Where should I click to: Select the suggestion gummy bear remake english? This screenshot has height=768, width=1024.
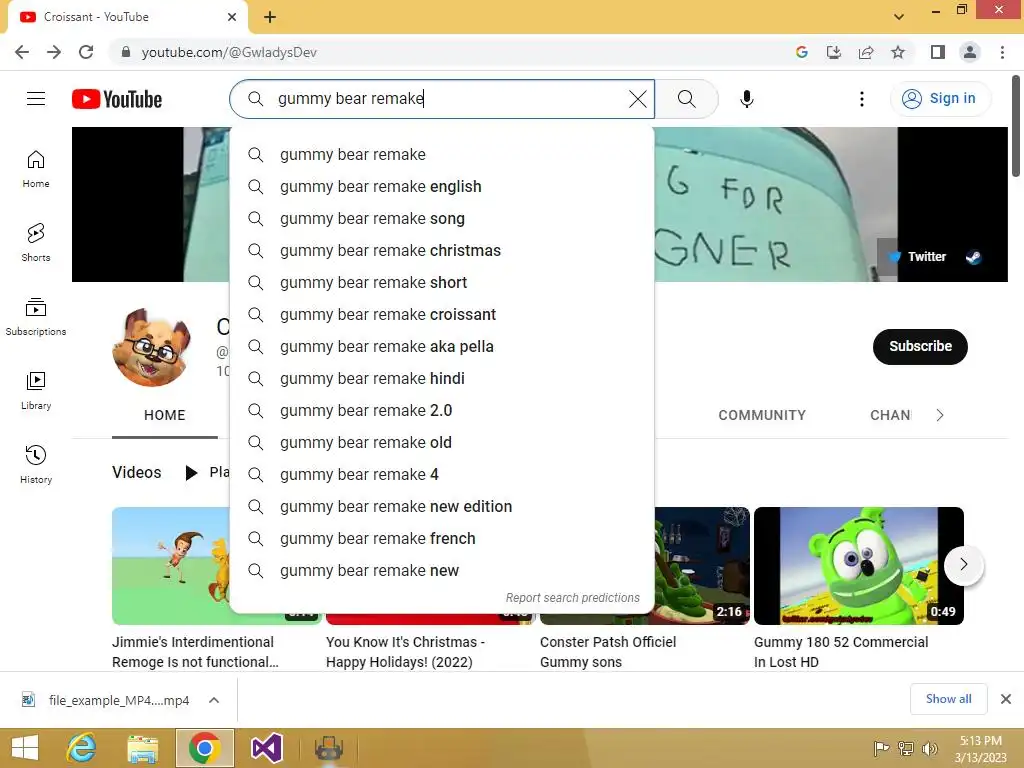tap(442, 187)
